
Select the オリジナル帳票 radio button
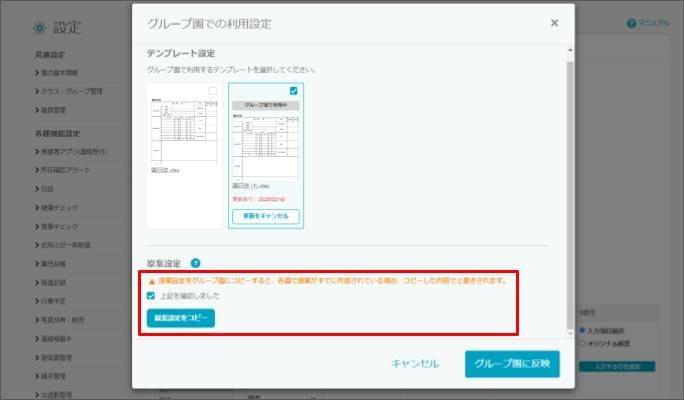pos(582,342)
